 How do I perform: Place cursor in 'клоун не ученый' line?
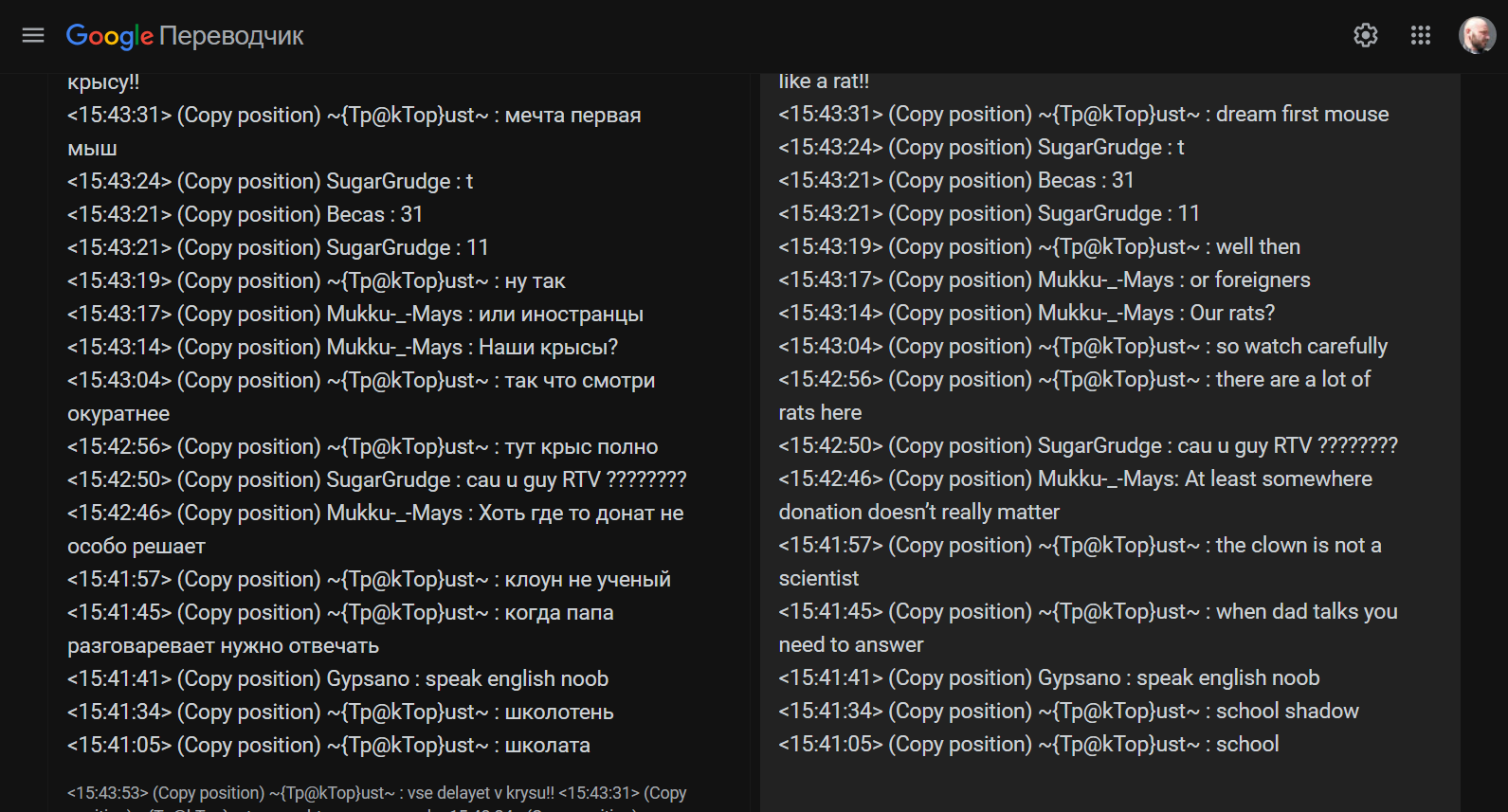click(587, 579)
